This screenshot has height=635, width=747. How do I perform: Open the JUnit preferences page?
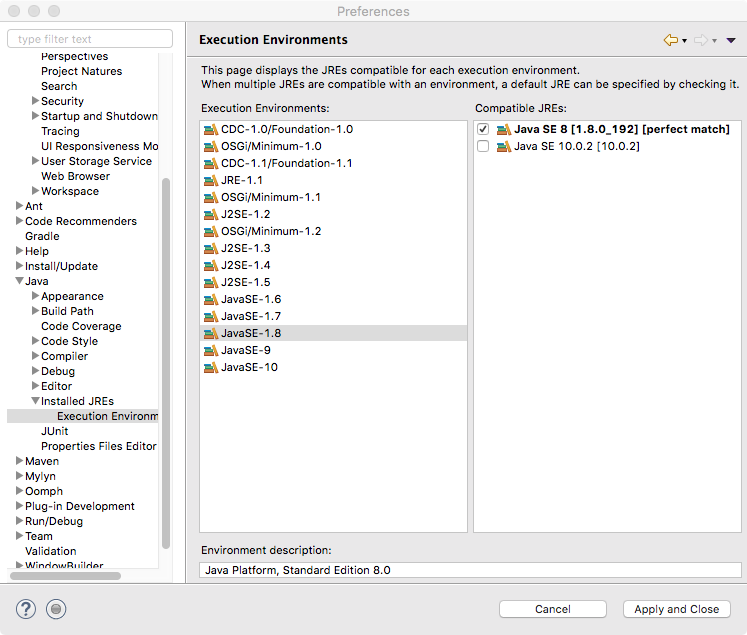click(x=54, y=431)
